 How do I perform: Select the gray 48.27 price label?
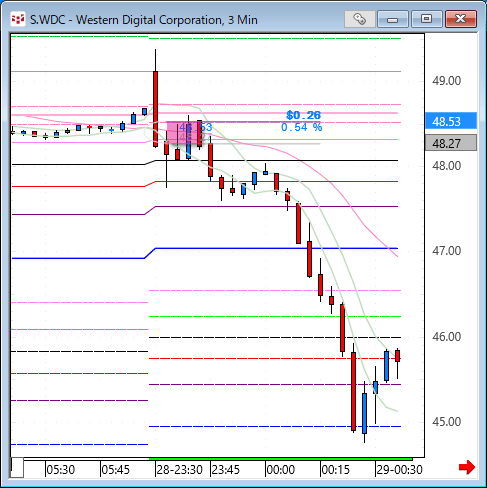[x=451, y=143]
